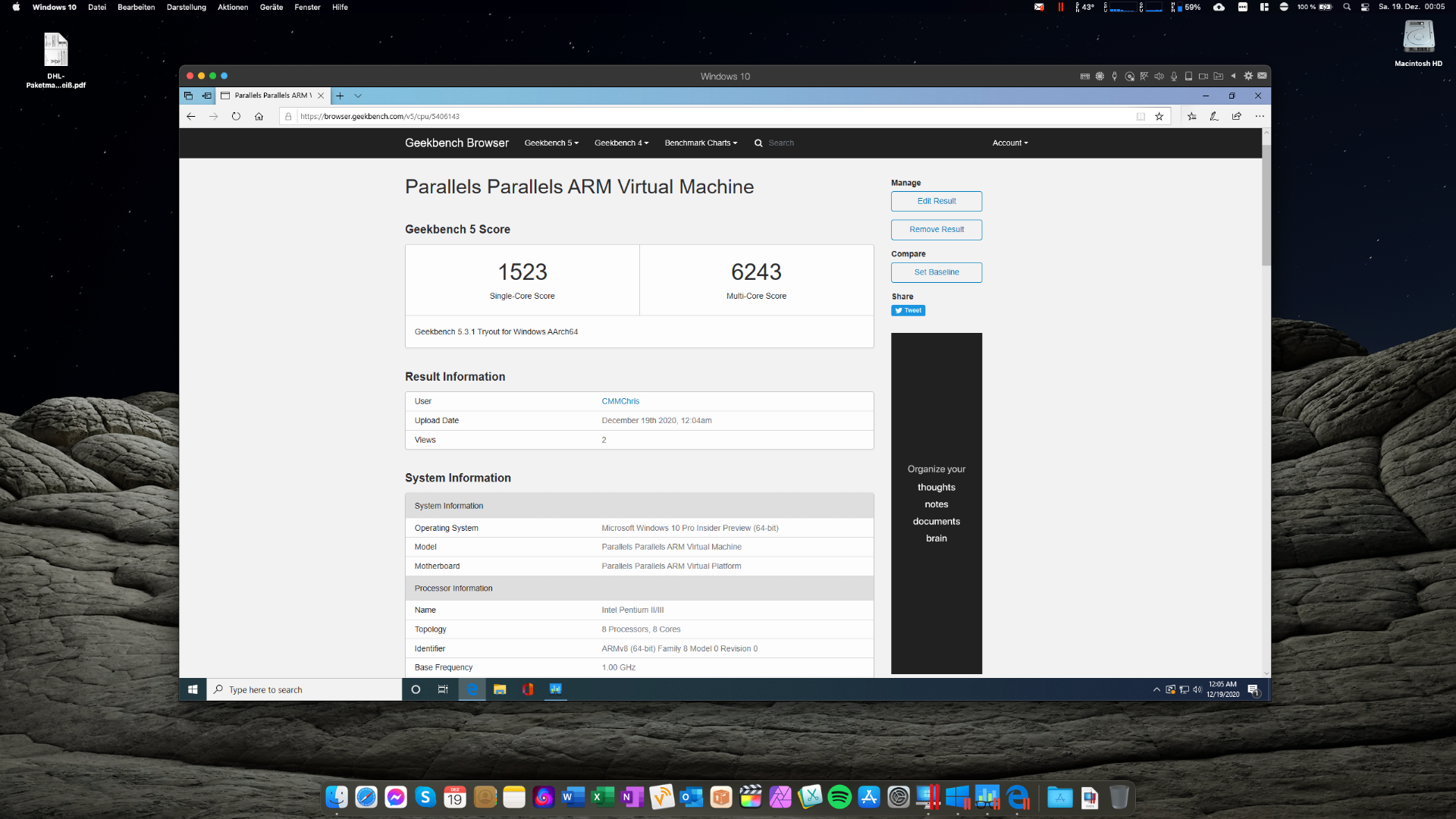The width and height of the screenshot is (1456, 819).
Task: Click the Geekbench Search field
Action: coord(781,143)
